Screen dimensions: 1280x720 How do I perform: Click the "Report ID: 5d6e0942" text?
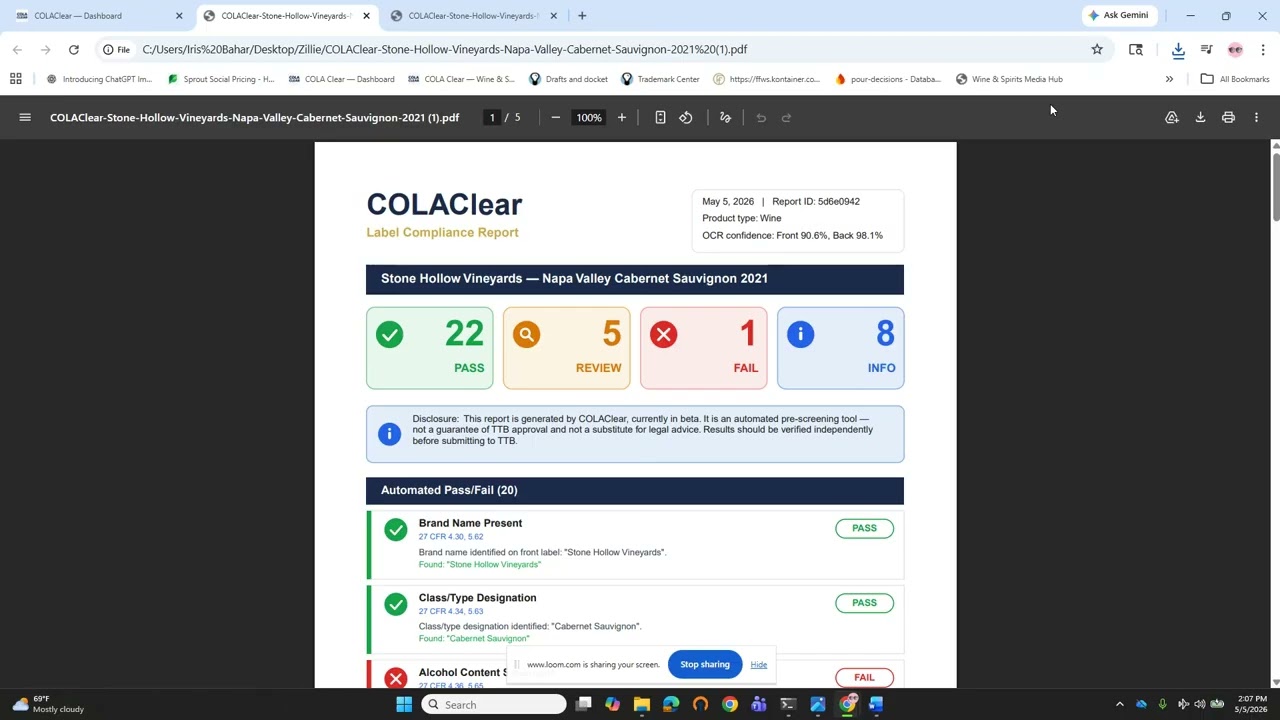[816, 201]
